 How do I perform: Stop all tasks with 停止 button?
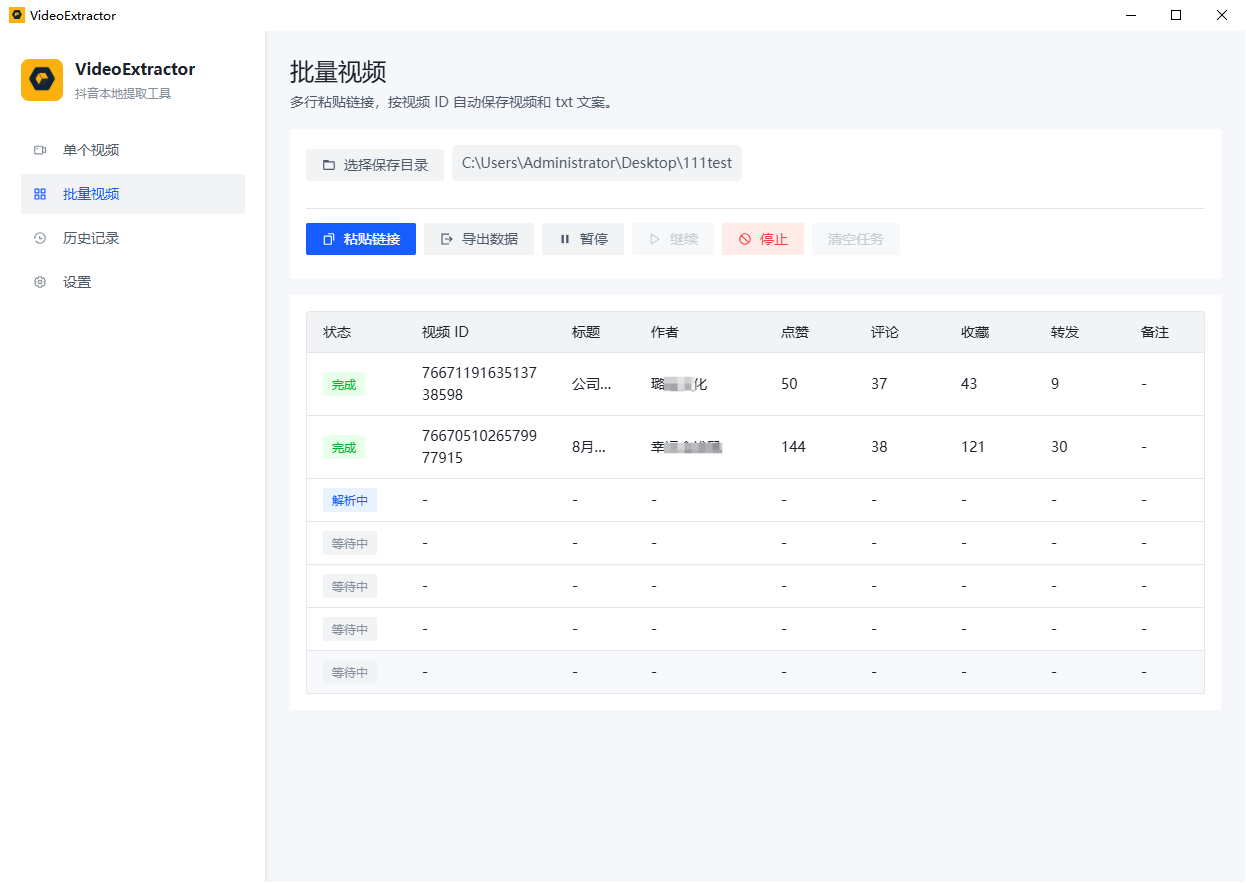point(763,239)
